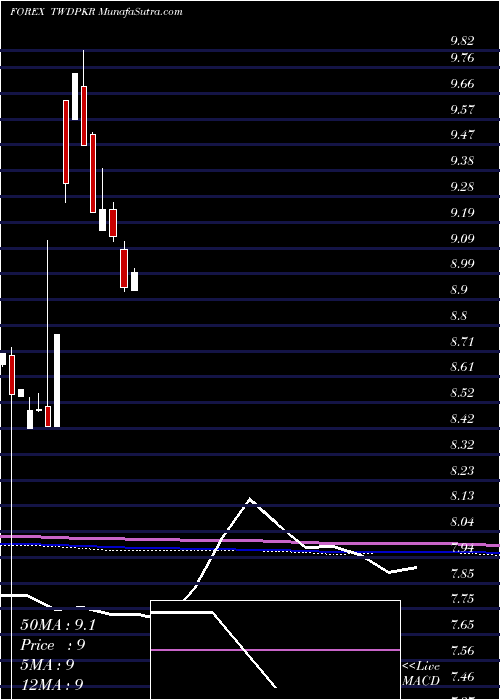Click the FOREX TWDPKR MunafaSutra.com chart title
The width and height of the screenshot is (500, 700).
coord(96,12)
